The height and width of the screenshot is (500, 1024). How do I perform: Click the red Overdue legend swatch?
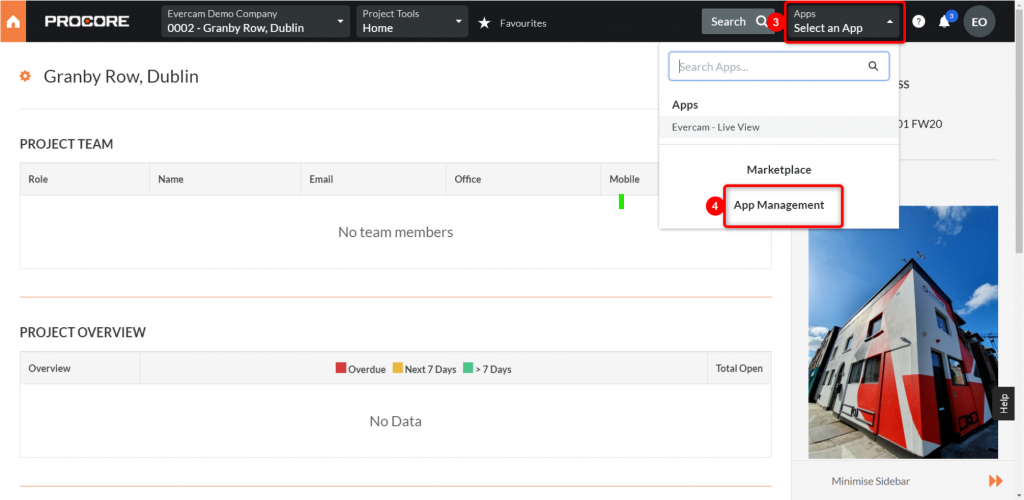(341, 368)
